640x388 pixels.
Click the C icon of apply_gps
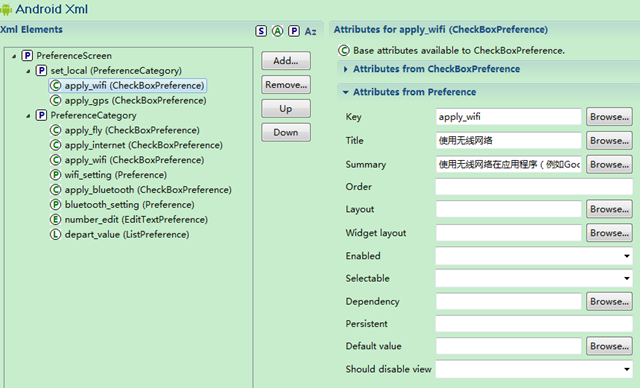tap(55, 100)
